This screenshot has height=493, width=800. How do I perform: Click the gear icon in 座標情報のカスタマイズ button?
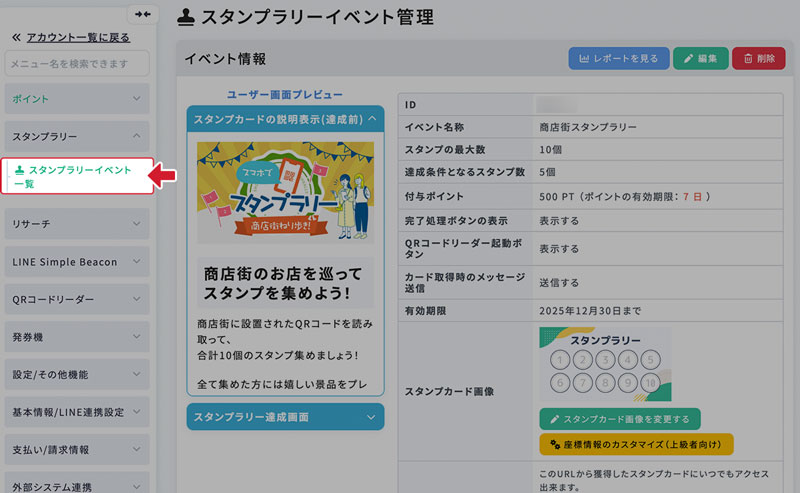pyautogui.click(x=553, y=444)
